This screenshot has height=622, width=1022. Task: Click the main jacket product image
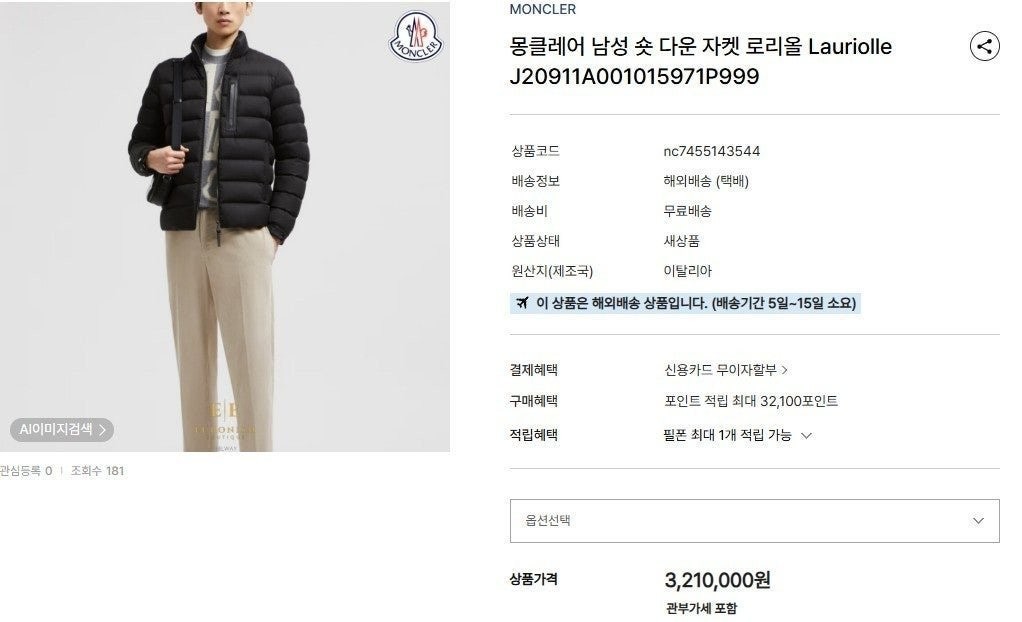[x=225, y=226]
